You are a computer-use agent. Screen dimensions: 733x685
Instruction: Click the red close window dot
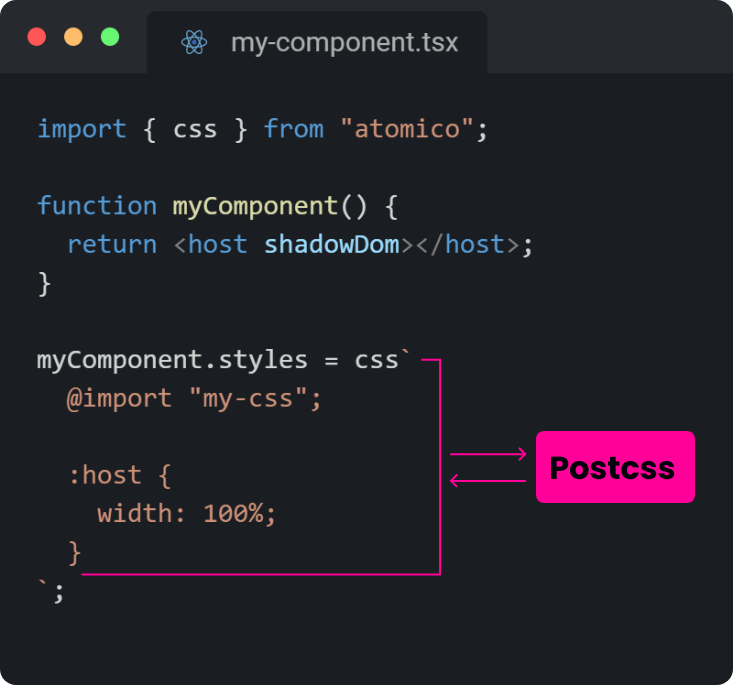coord(37,37)
